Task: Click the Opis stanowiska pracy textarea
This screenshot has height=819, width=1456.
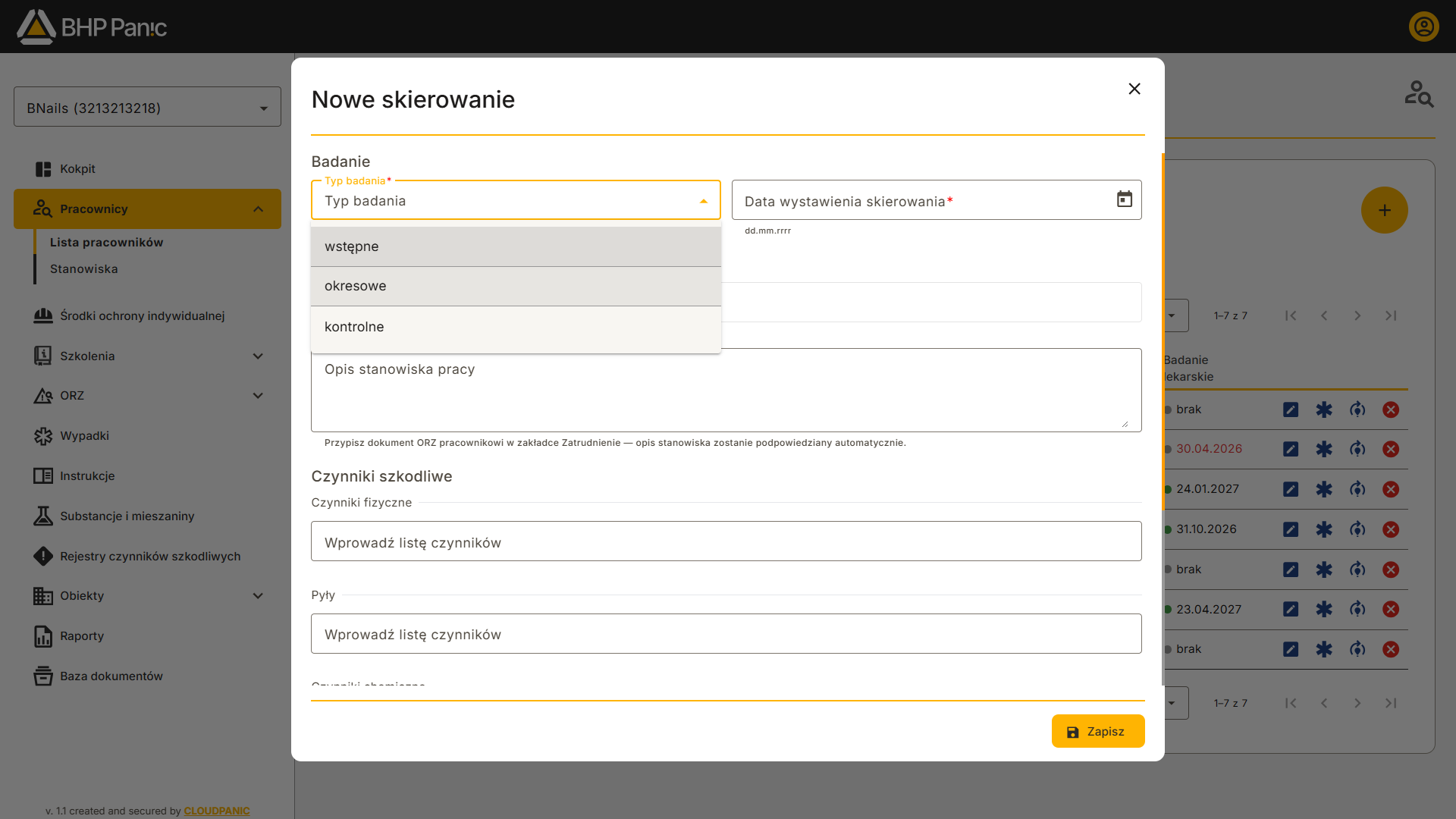Action: point(726,390)
